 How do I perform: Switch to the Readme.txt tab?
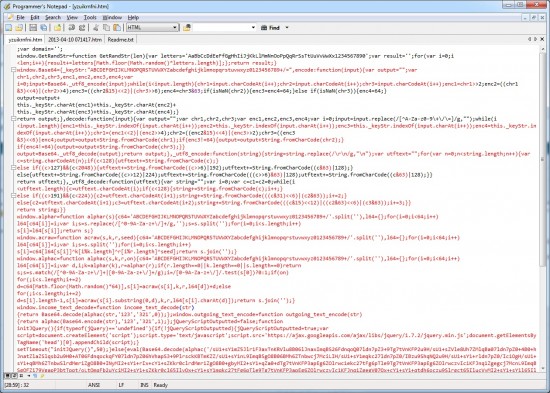[120, 40]
